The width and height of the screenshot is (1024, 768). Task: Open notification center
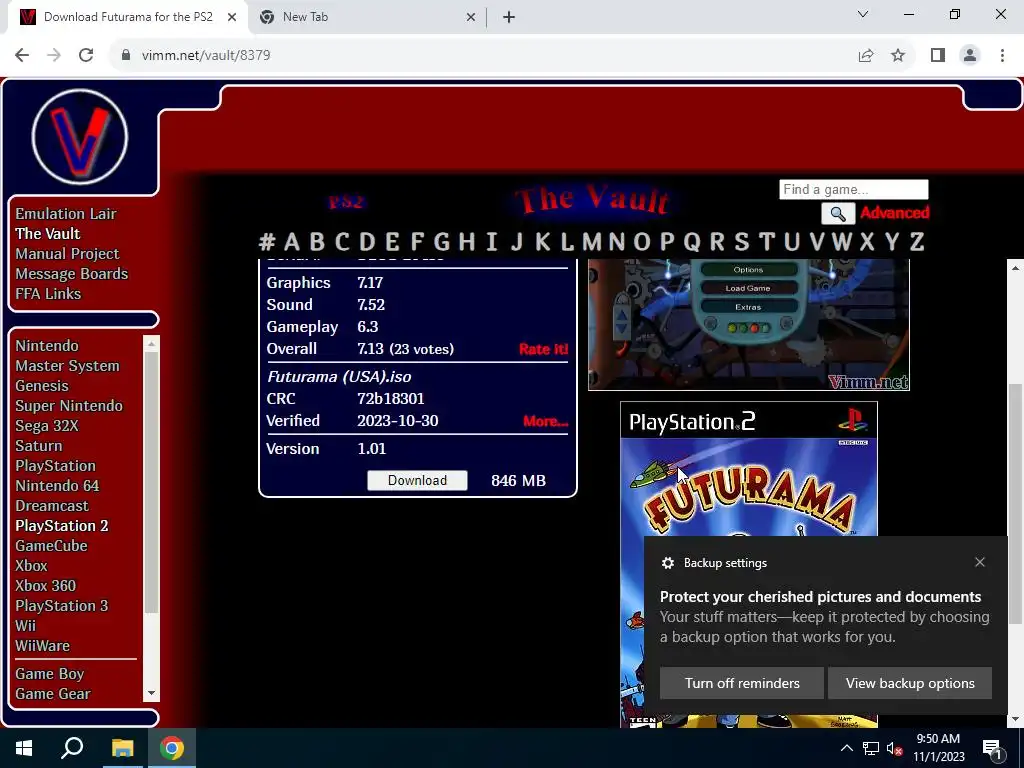pyautogui.click(x=992, y=748)
